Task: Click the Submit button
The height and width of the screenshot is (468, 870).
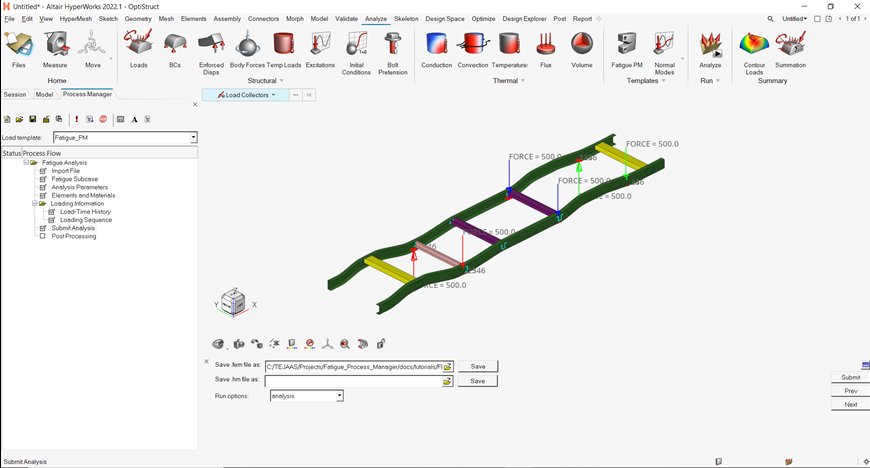Action: pos(850,377)
